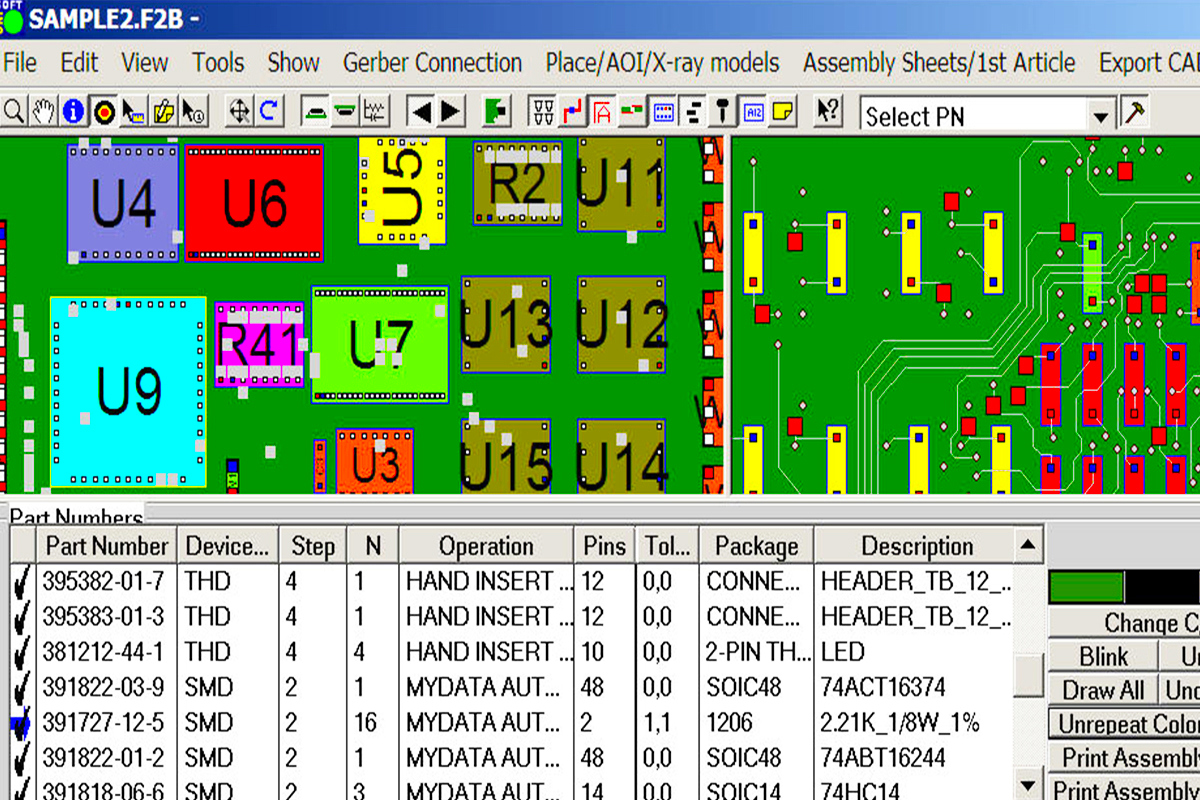1200x800 pixels.
Task: Click the blue rotate arrow icon
Action: [x=269, y=111]
